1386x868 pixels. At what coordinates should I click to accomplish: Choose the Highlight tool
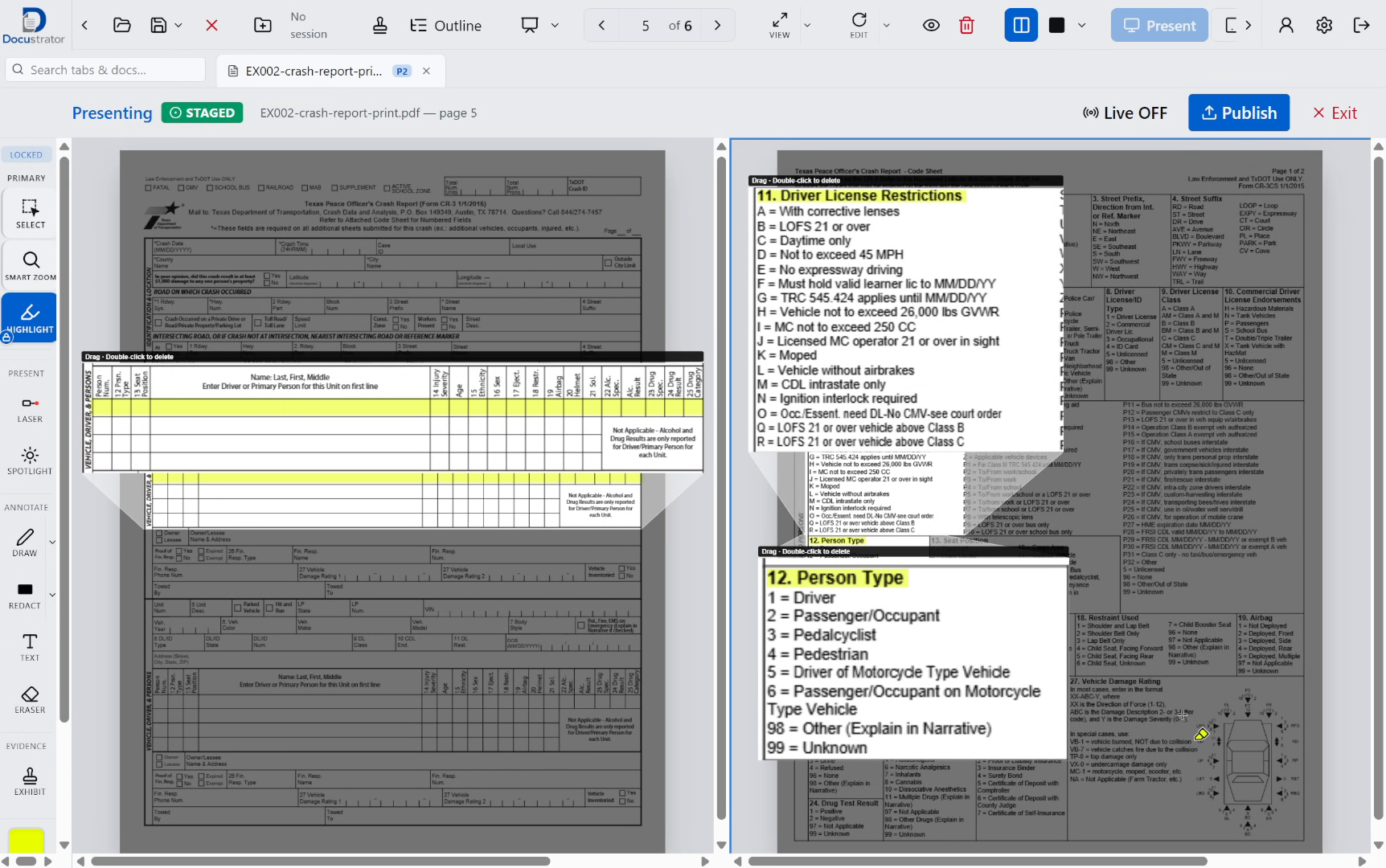click(30, 318)
